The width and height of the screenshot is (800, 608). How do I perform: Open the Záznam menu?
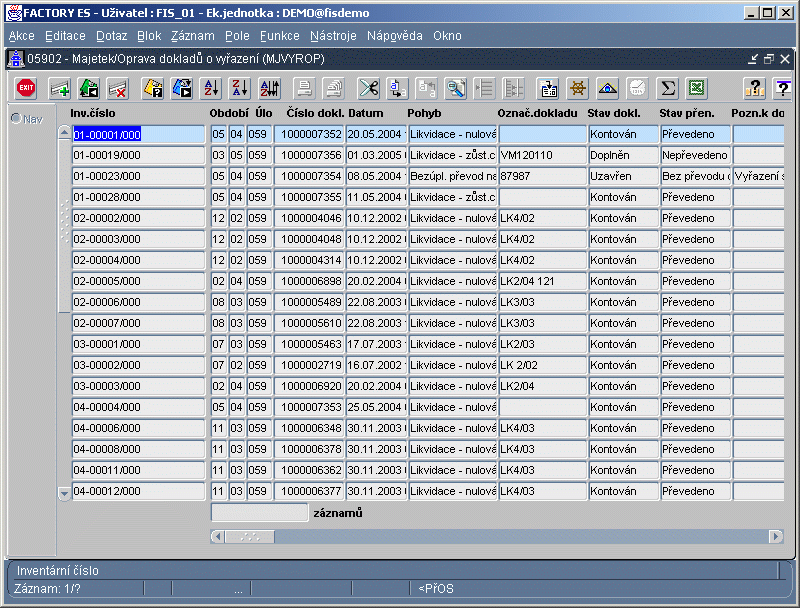pos(192,36)
